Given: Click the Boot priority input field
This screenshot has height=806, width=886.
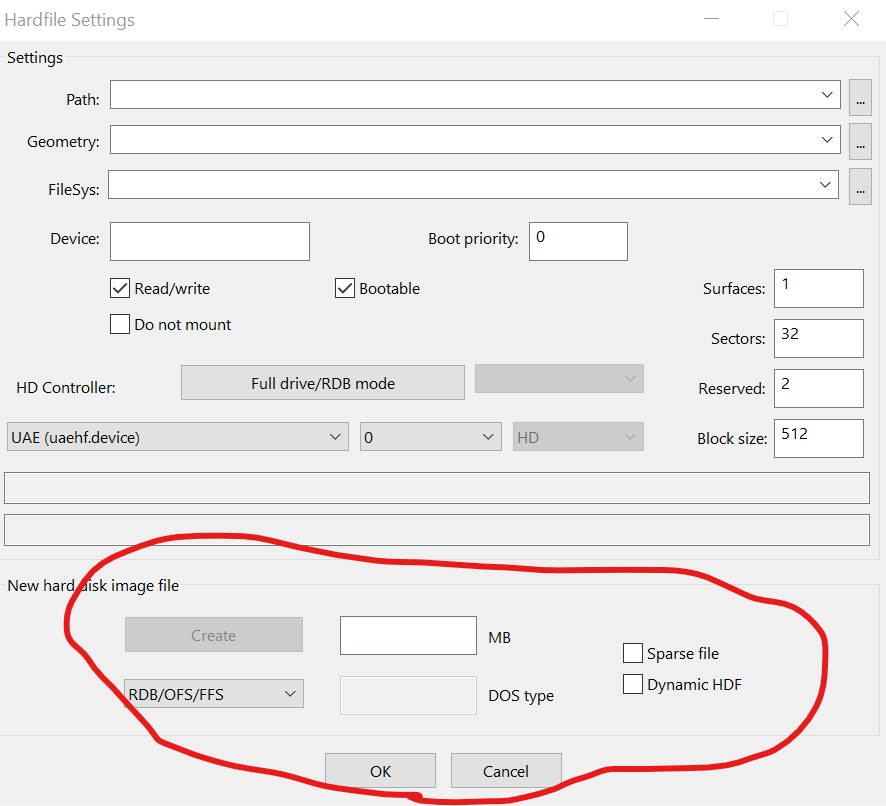Looking at the screenshot, I should (578, 241).
